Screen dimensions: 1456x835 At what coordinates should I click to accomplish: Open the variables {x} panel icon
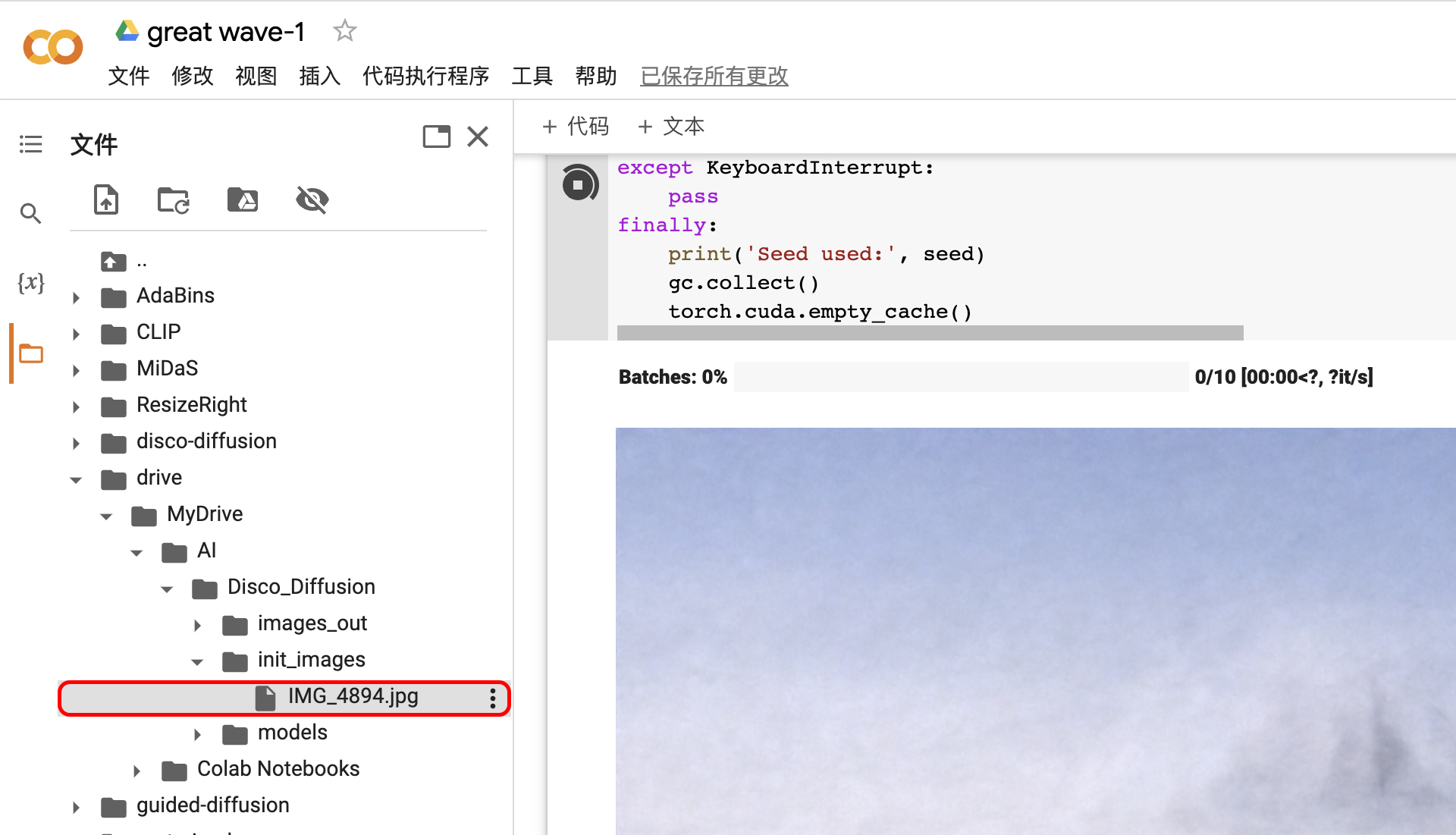click(x=30, y=283)
